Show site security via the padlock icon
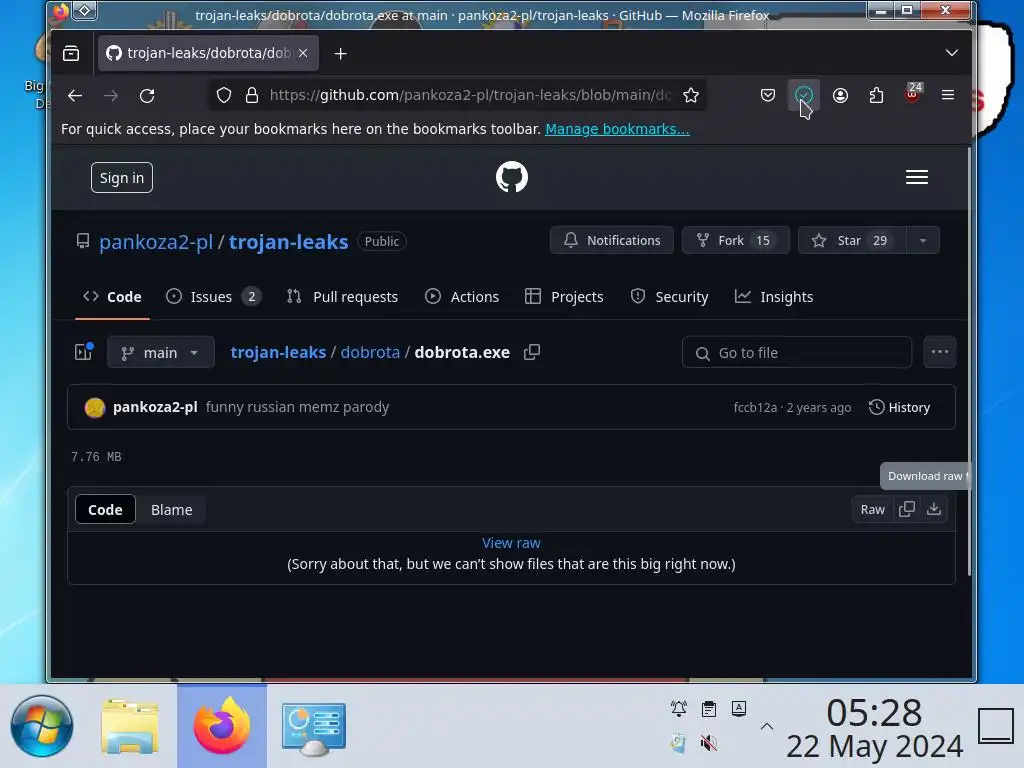Viewport: 1024px width, 768px height. pos(251,95)
